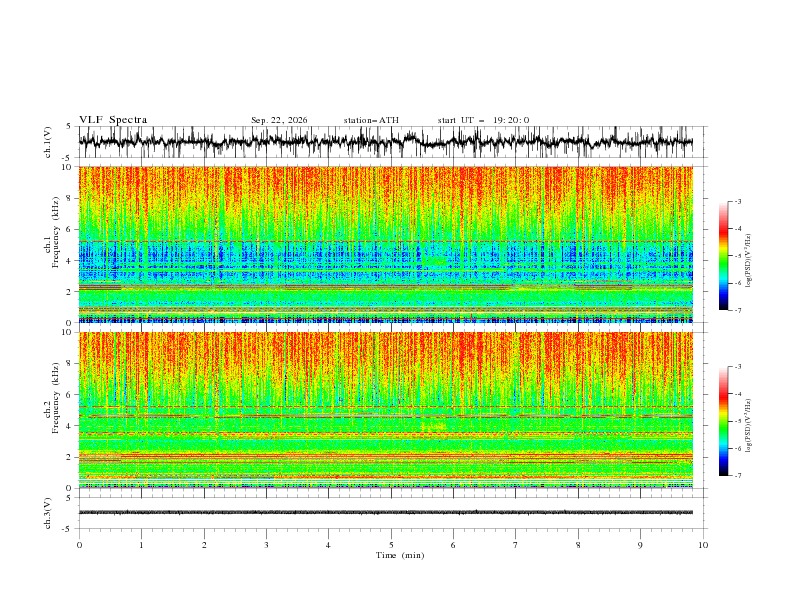Click the ch.1 spectrogram color bar

[723, 256]
